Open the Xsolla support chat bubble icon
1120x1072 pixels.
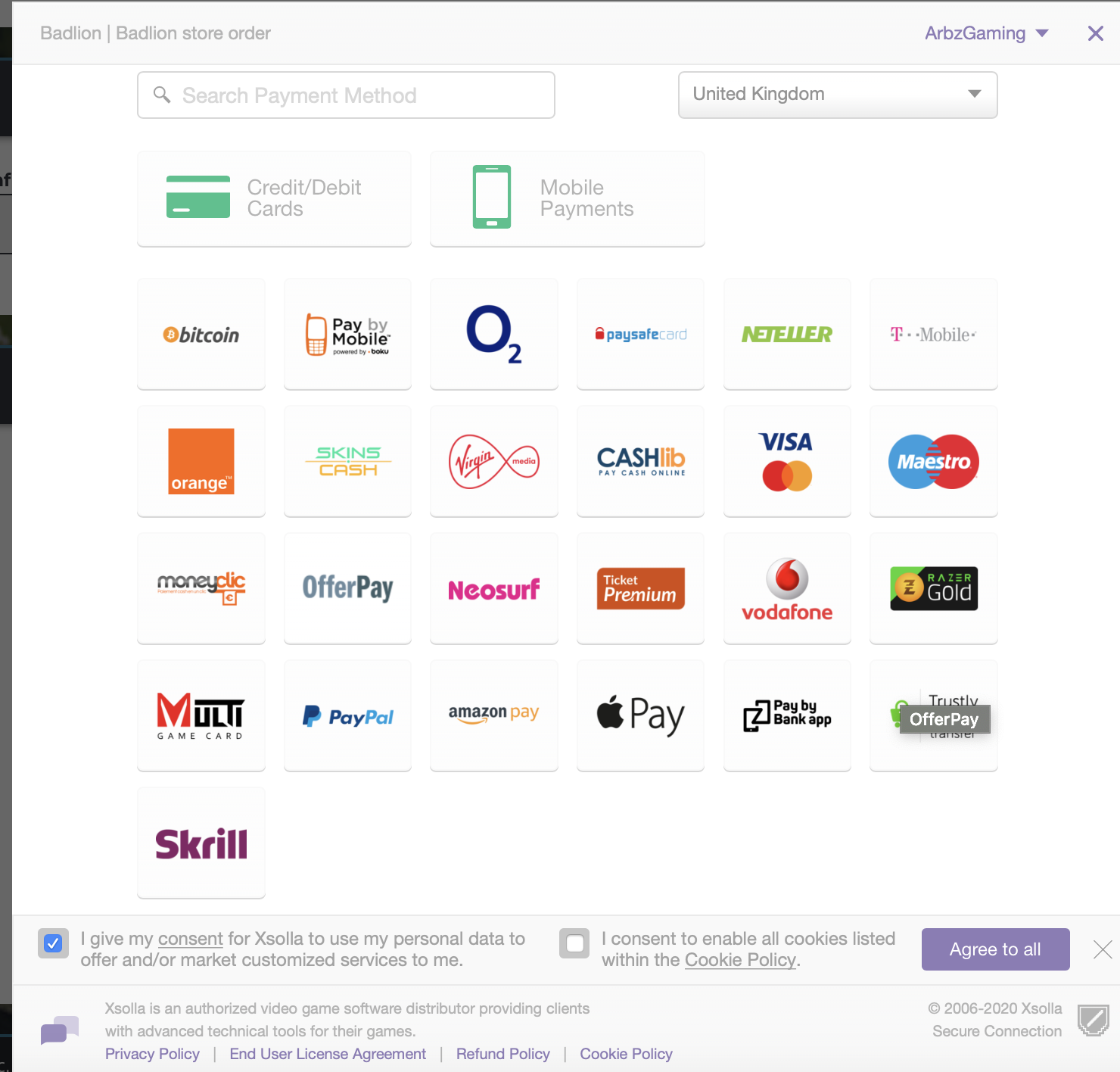pyautogui.click(x=60, y=1030)
